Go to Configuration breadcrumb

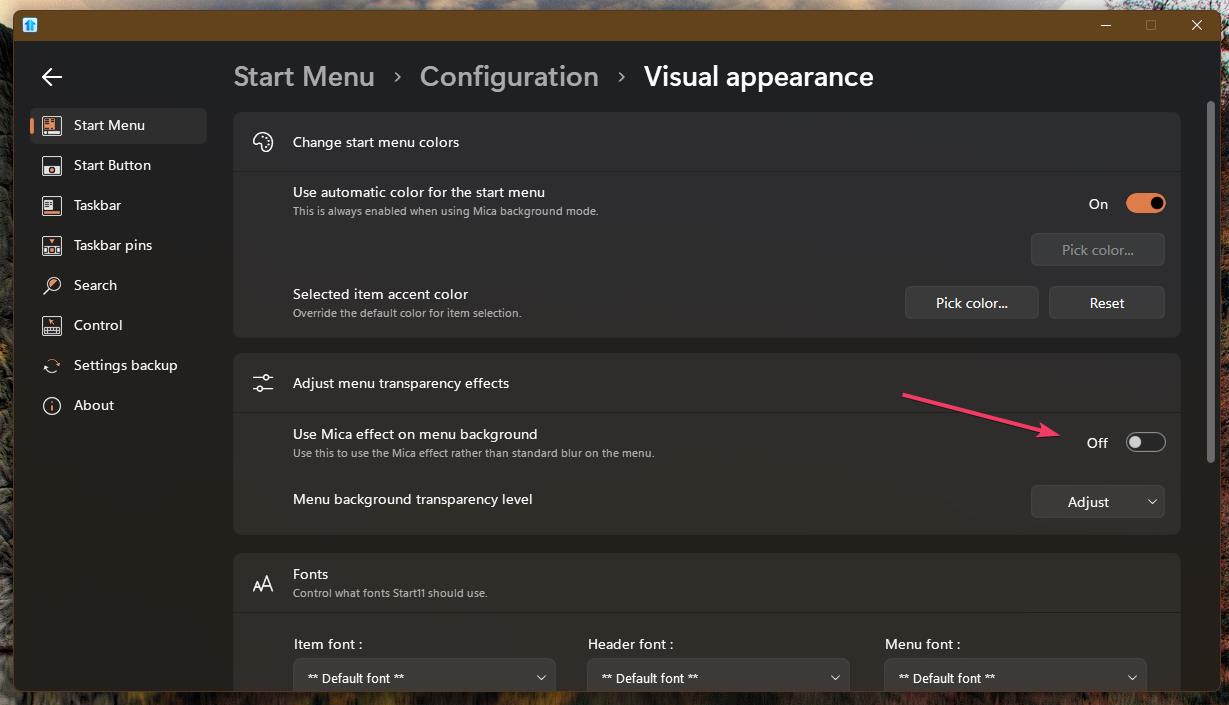509,77
